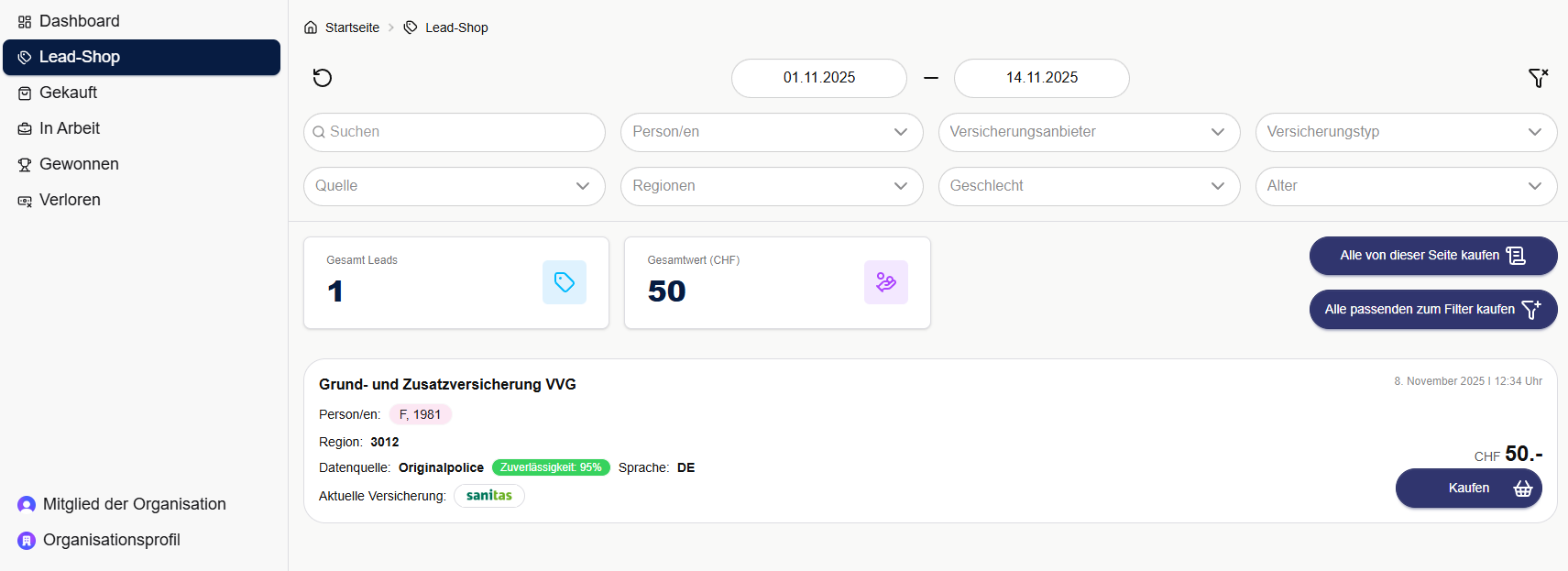The width and height of the screenshot is (1568, 571).
Task: Go to Dashboard in the sidebar
Action: click(x=79, y=21)
